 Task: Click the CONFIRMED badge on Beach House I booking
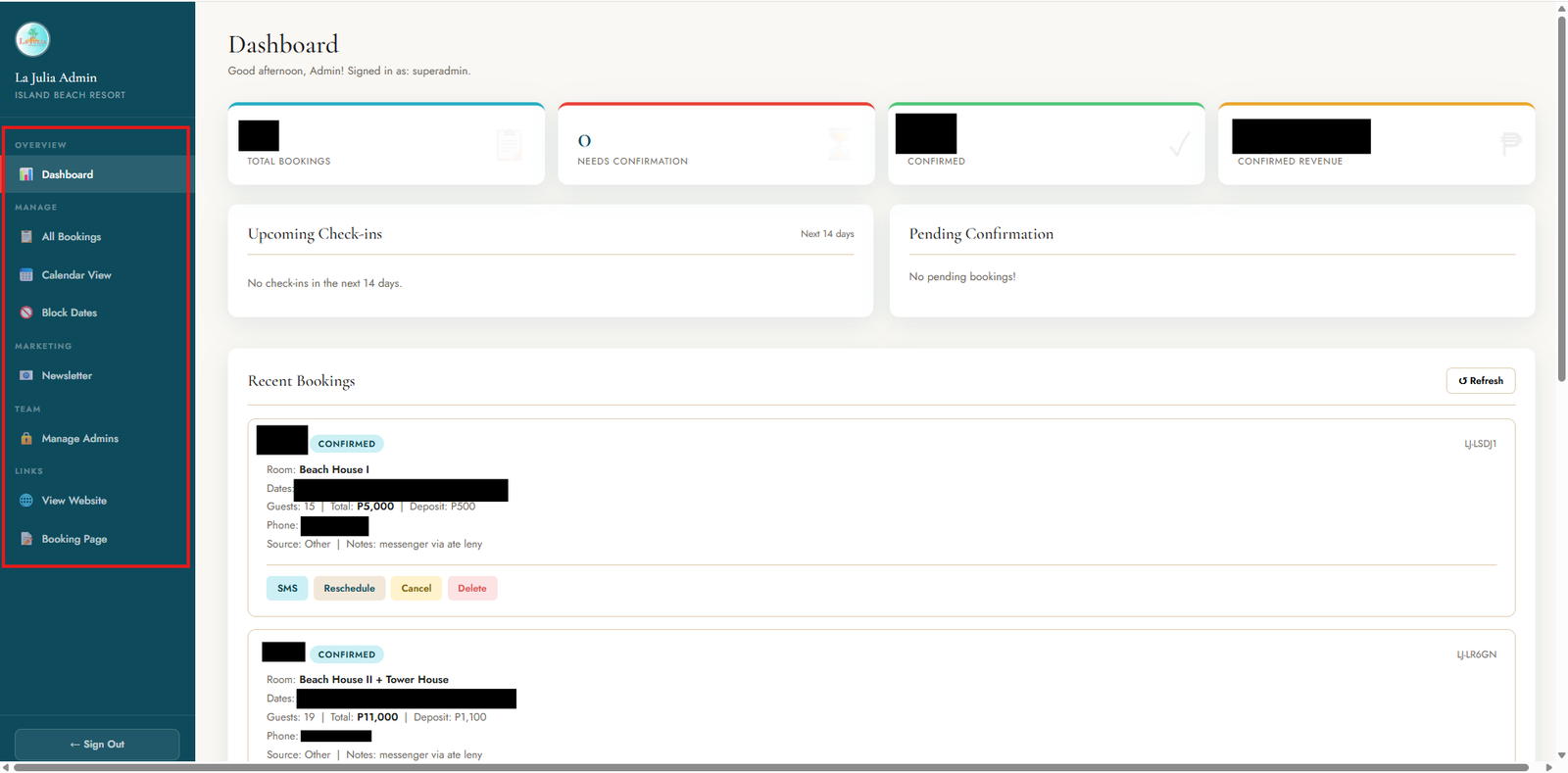pyautogui.click(x=347, y=444)
